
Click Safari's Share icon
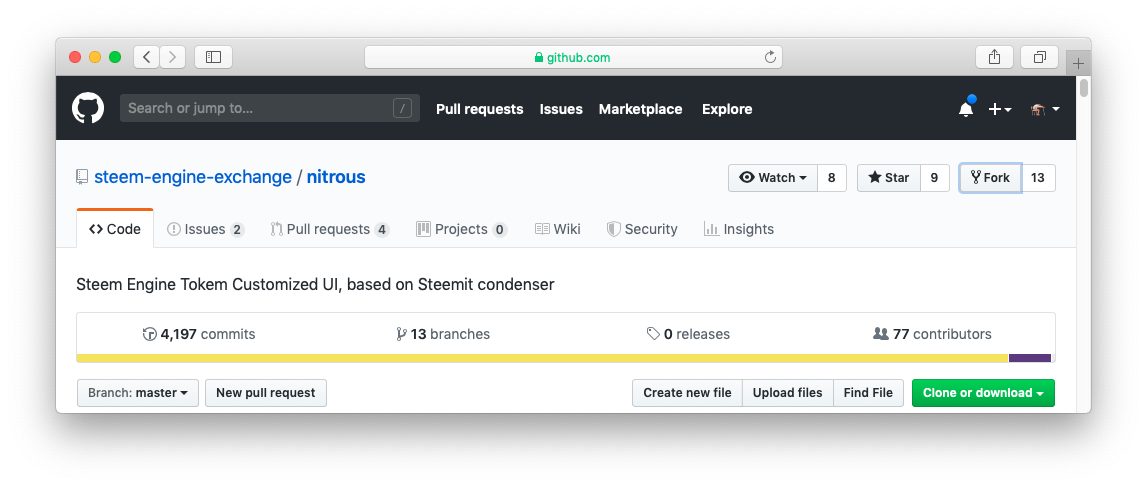(x=994, y=57)
